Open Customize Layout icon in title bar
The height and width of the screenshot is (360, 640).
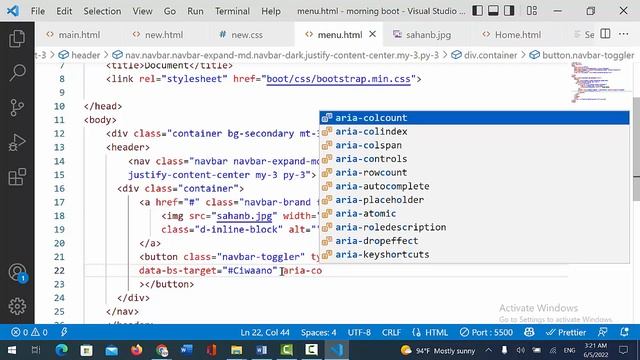click(x=531, y=11)
